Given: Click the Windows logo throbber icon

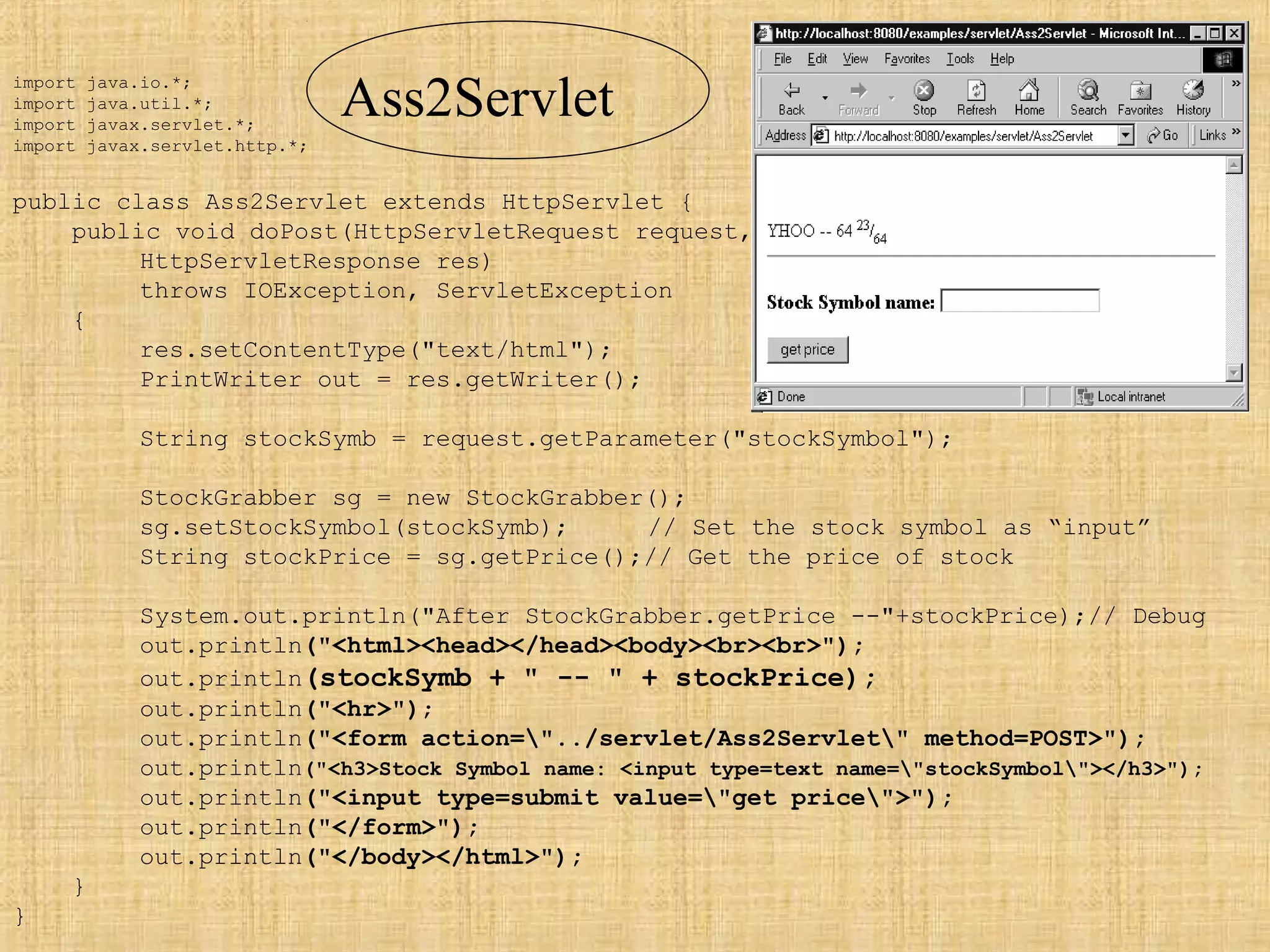Looking at the screenshot, I should [1222, 59].
